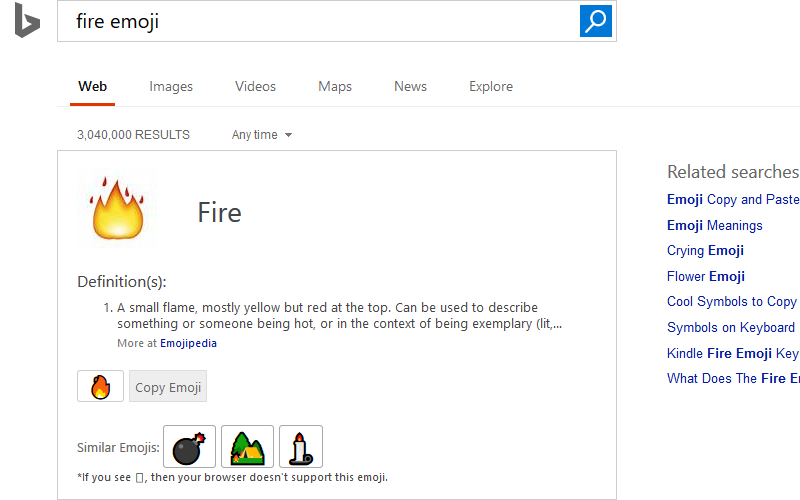Viewport: 800px width, 500px height.
Task: Open the News tab
Action: tap(410, 86)
